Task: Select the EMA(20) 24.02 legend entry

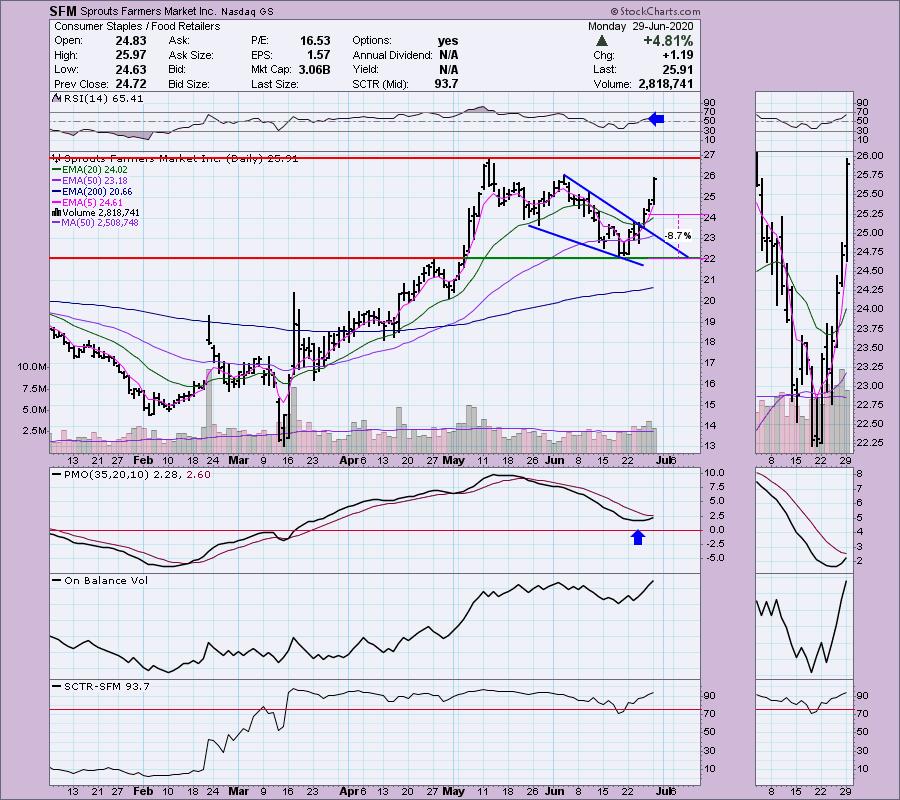Action: pyautogui.click(x=90, y=170)
